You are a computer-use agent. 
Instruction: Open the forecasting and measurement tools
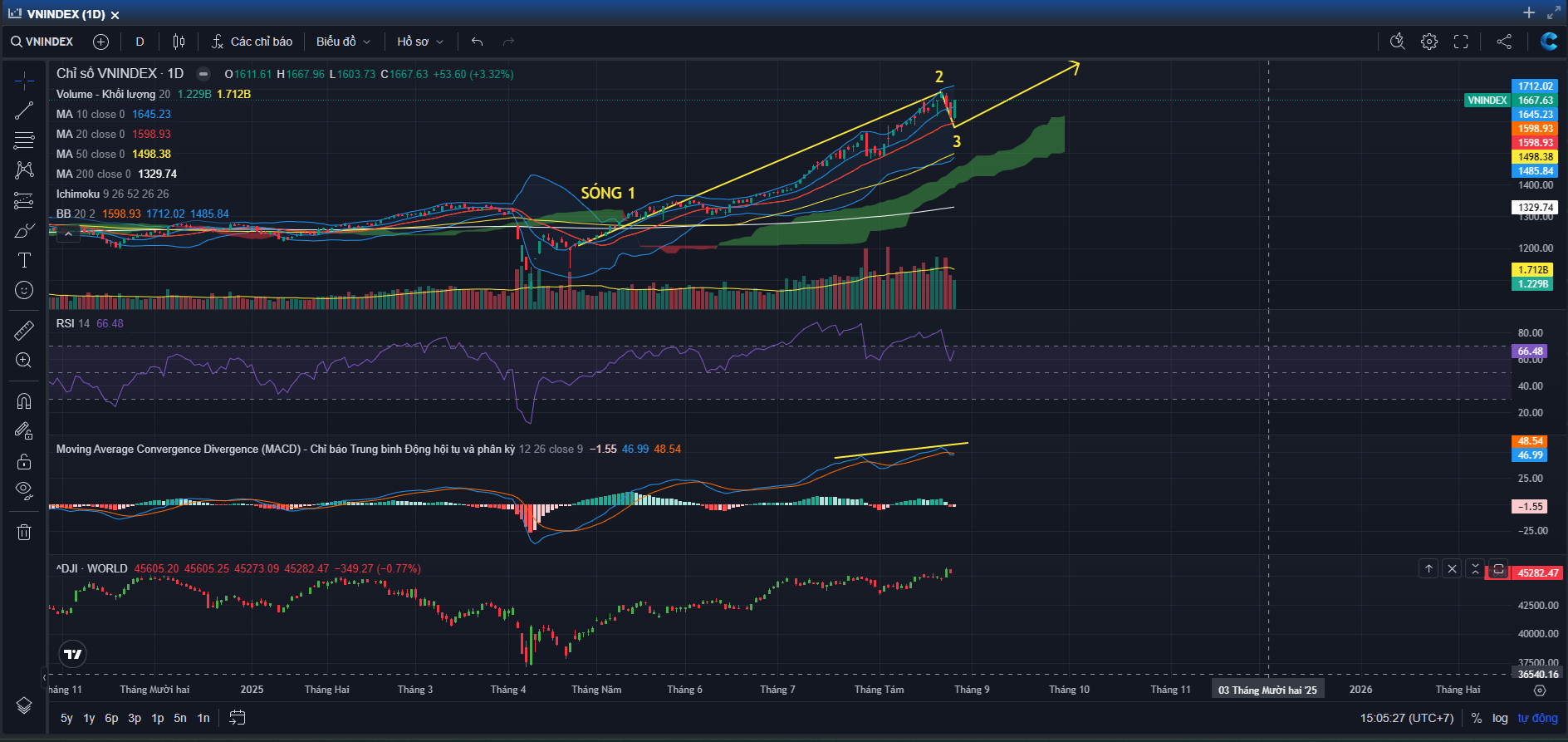24,200
